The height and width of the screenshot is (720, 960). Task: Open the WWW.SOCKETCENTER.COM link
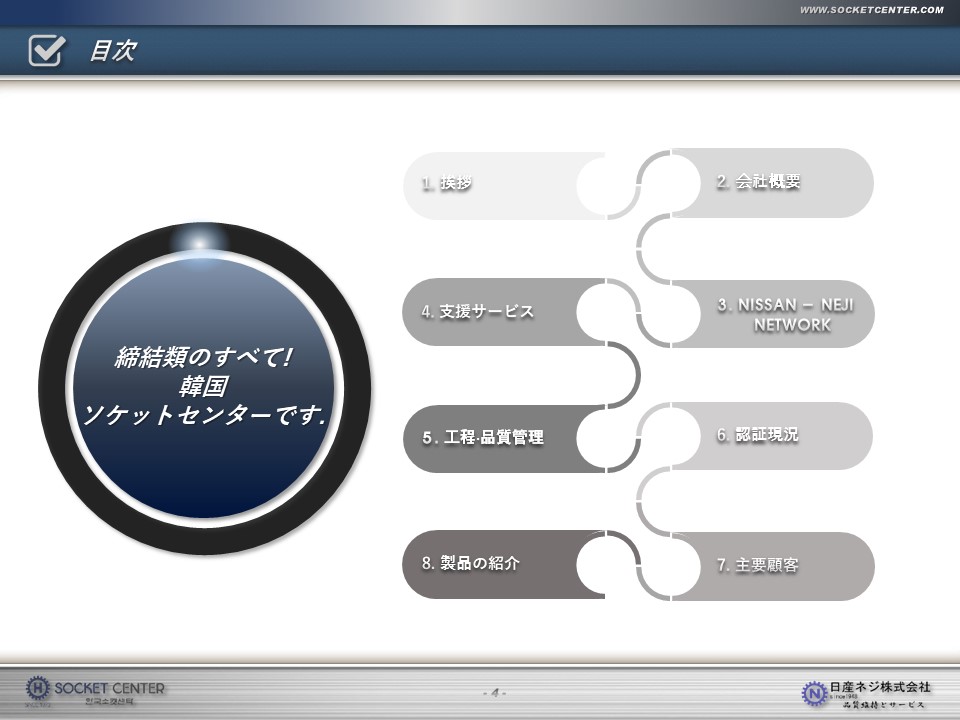click(871, 10)
